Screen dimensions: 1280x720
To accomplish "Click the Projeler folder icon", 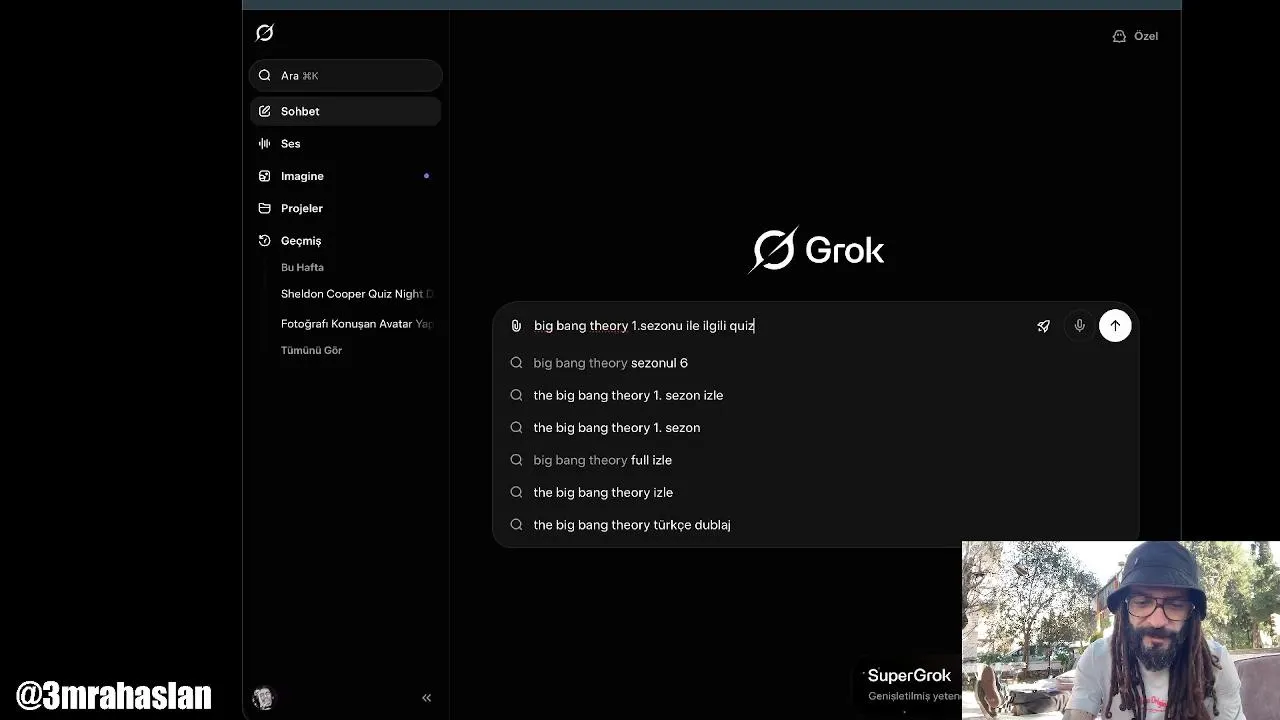I will (264, 208).
